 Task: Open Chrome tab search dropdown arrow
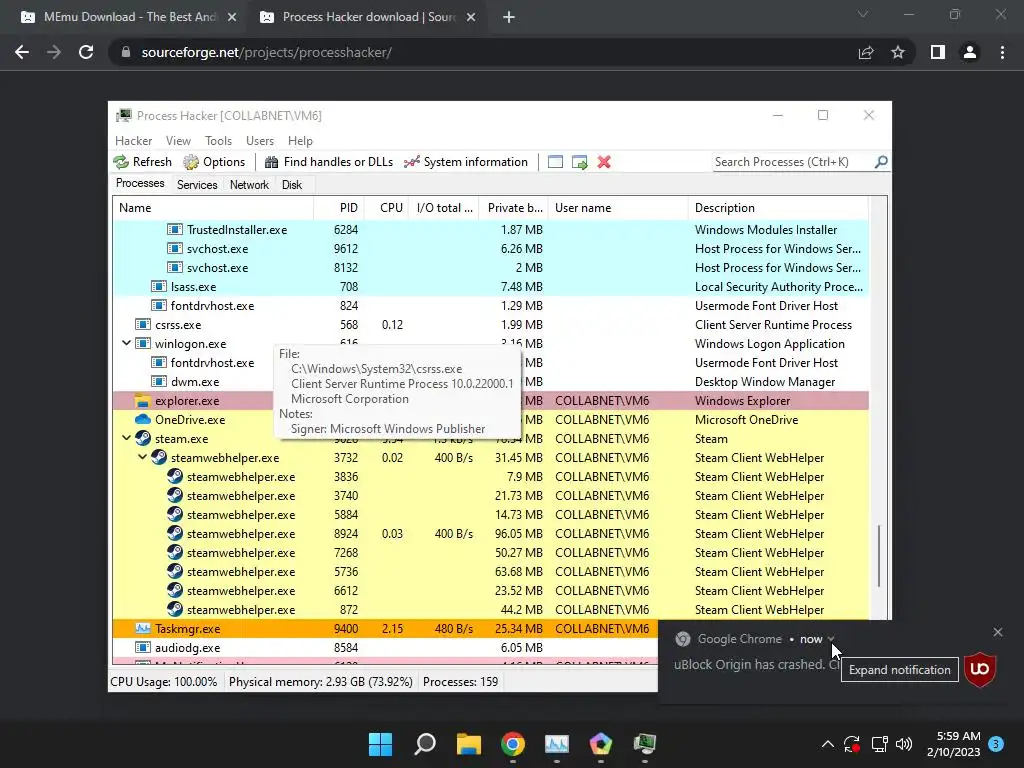[863, 14]
